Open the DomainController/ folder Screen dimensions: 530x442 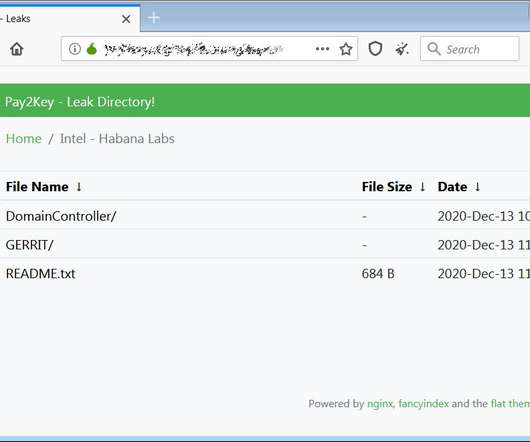[61, 216]
